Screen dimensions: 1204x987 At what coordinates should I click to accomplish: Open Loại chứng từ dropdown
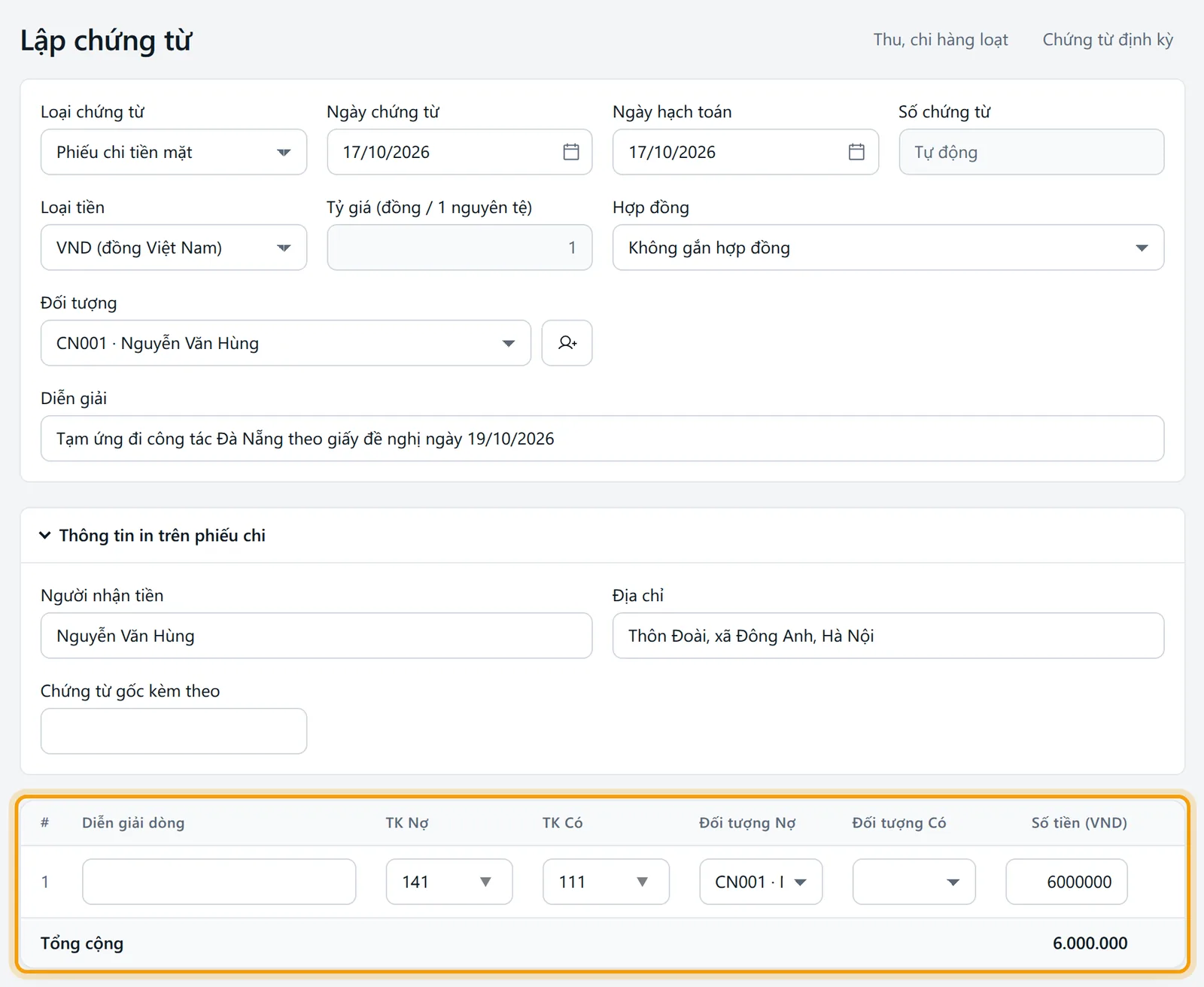174,152
